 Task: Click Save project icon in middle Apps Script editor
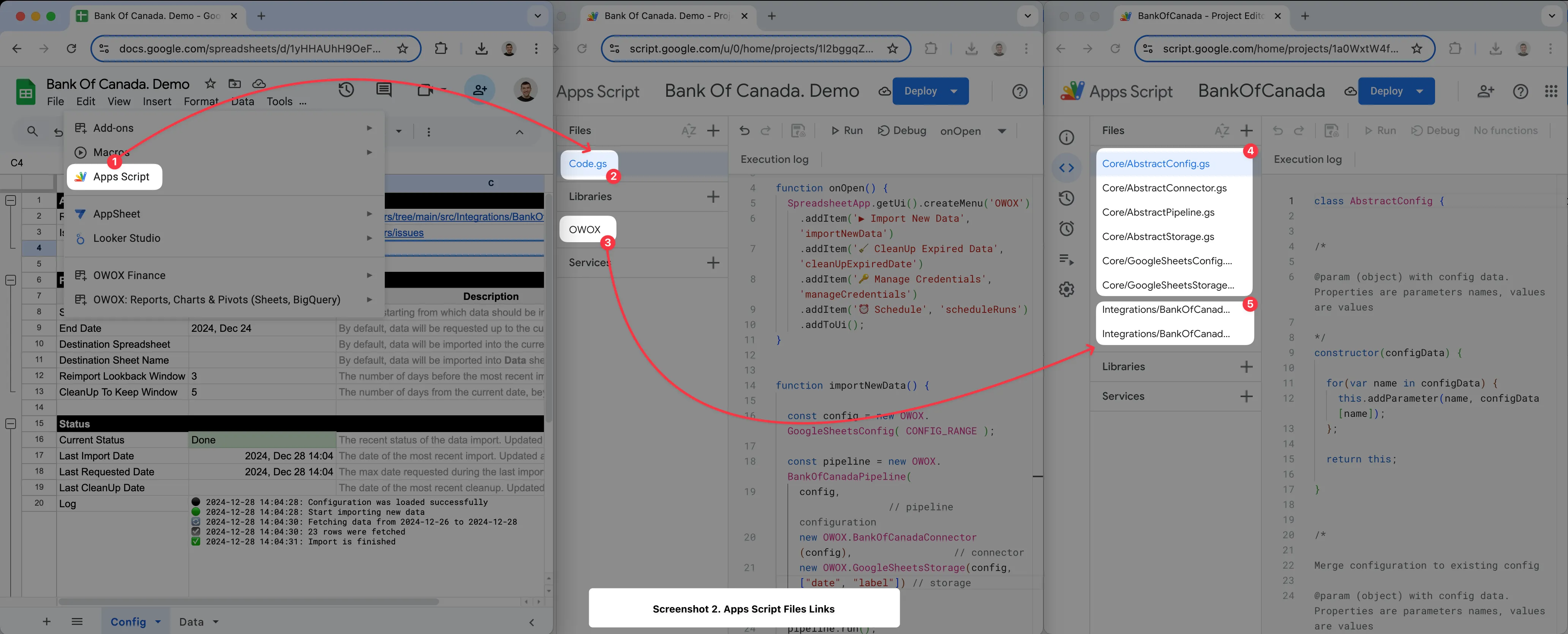pyautogui.click(x=798, y=130)
